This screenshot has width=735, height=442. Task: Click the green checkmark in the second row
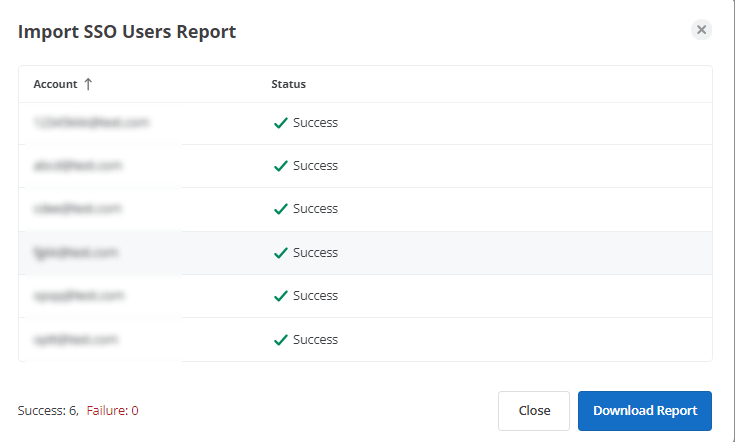pos(281,166)
